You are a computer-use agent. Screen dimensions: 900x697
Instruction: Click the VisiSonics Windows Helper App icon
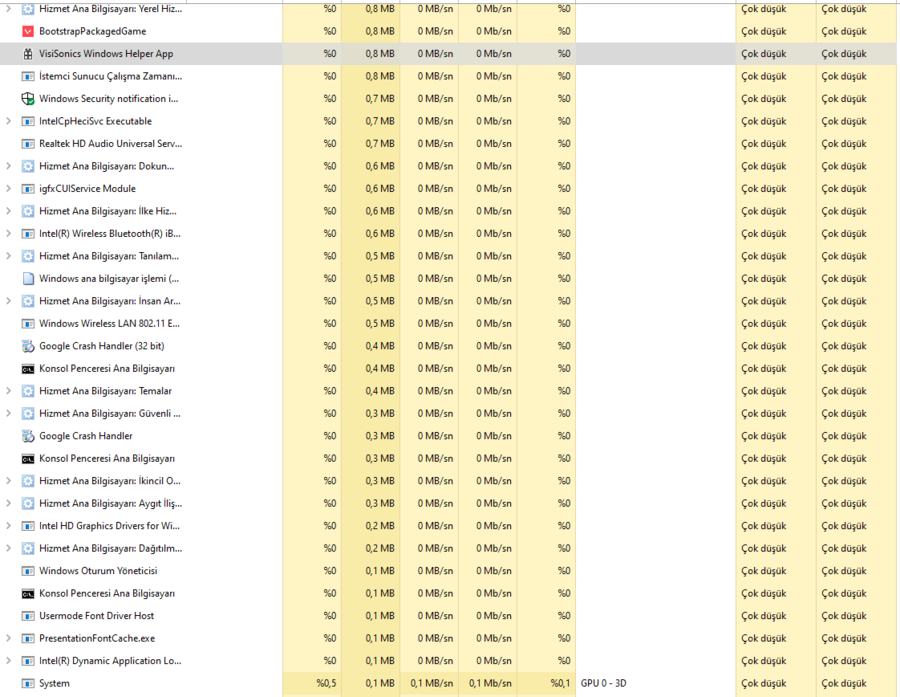[28, 54]
